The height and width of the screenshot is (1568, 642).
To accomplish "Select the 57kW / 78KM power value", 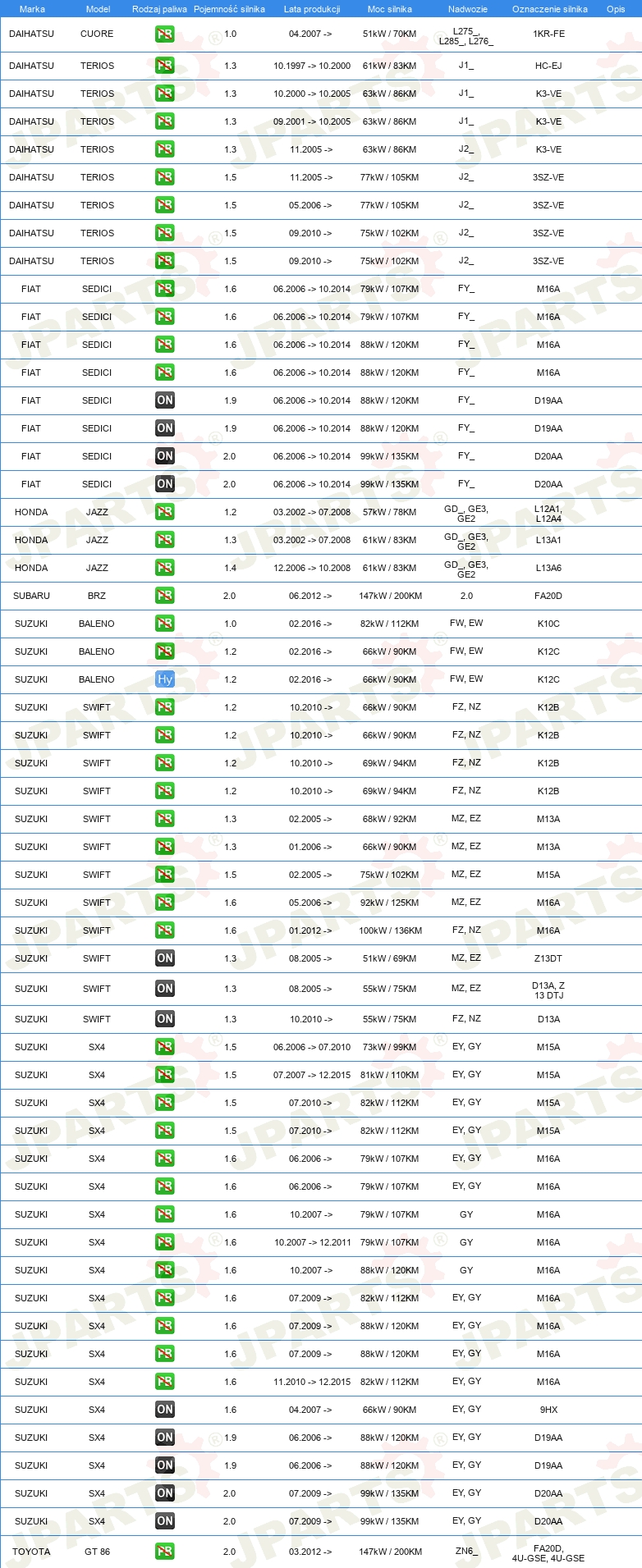I will [389, 512].
